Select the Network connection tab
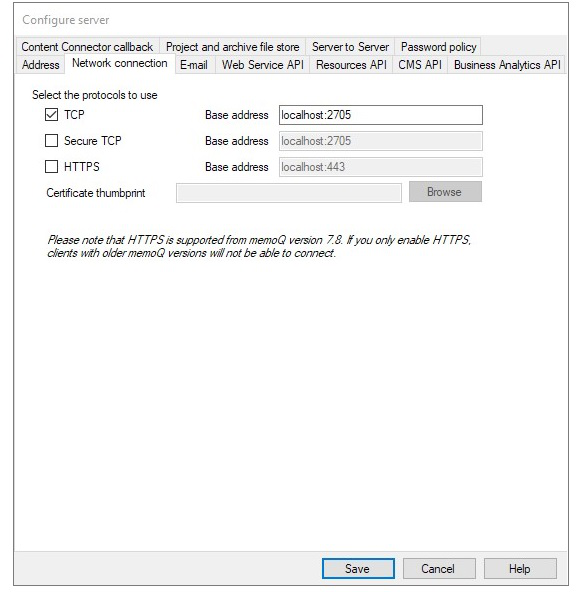This screenshot has width=583, height=594. (120, 63)
